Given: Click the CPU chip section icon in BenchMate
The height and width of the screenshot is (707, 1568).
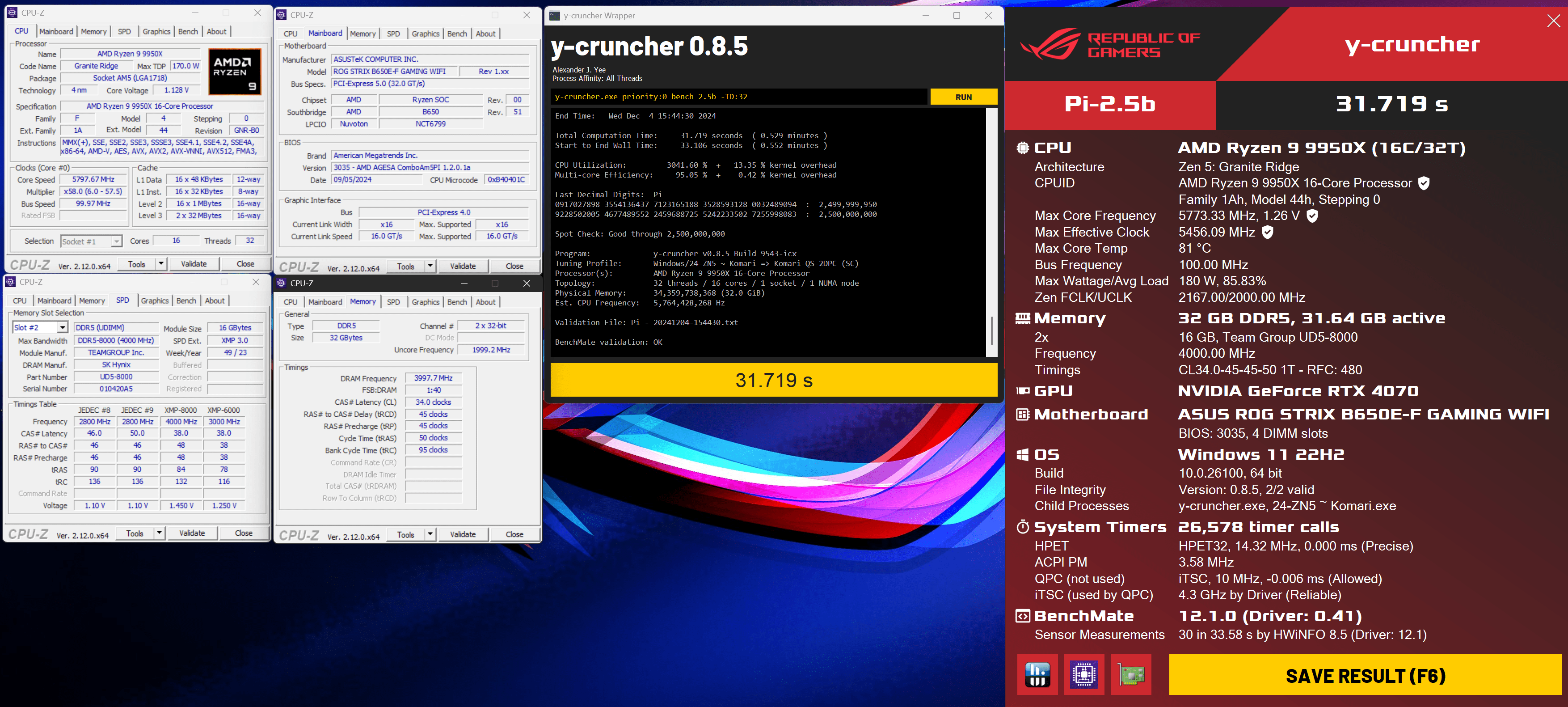Looking at the screenshot, I should click(x=1023, y=148).
